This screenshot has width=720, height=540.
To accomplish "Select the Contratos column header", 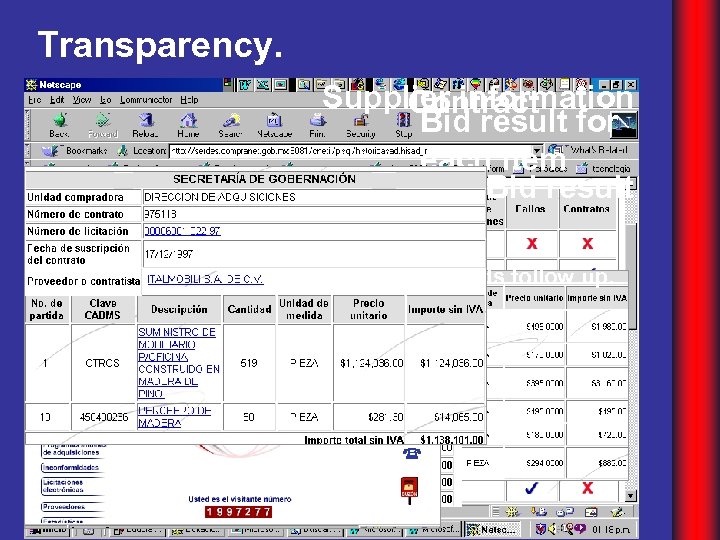I will (x=586, y=209).
